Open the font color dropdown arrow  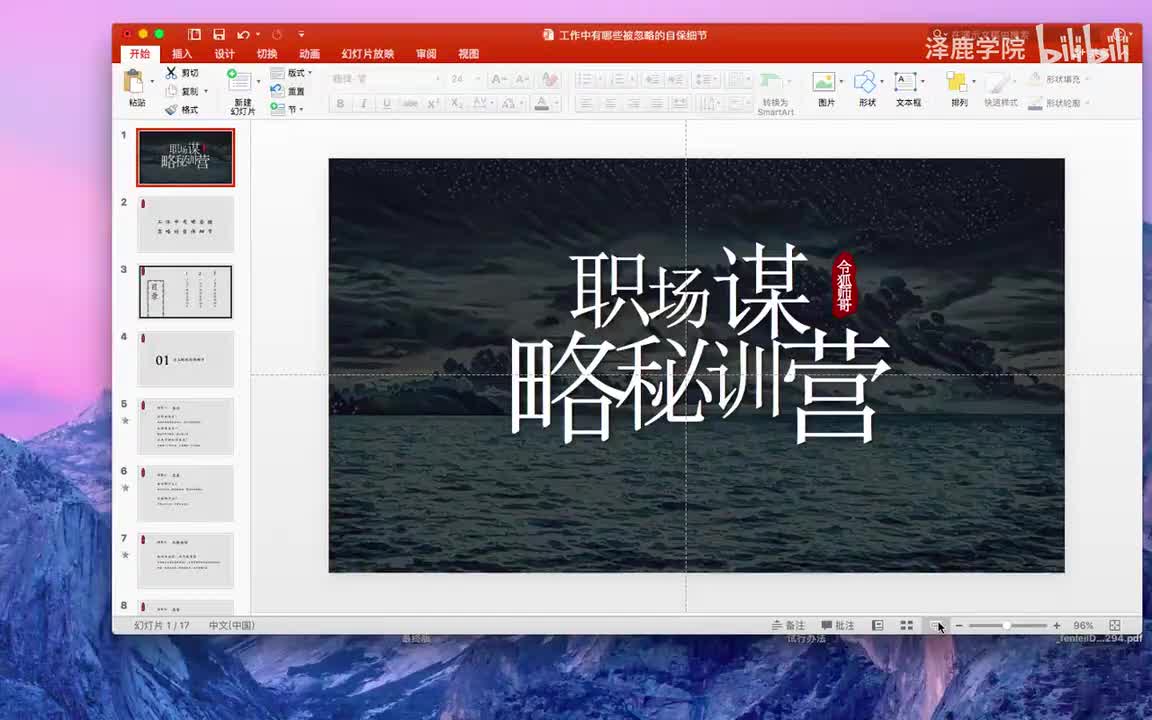coord(556,104)
